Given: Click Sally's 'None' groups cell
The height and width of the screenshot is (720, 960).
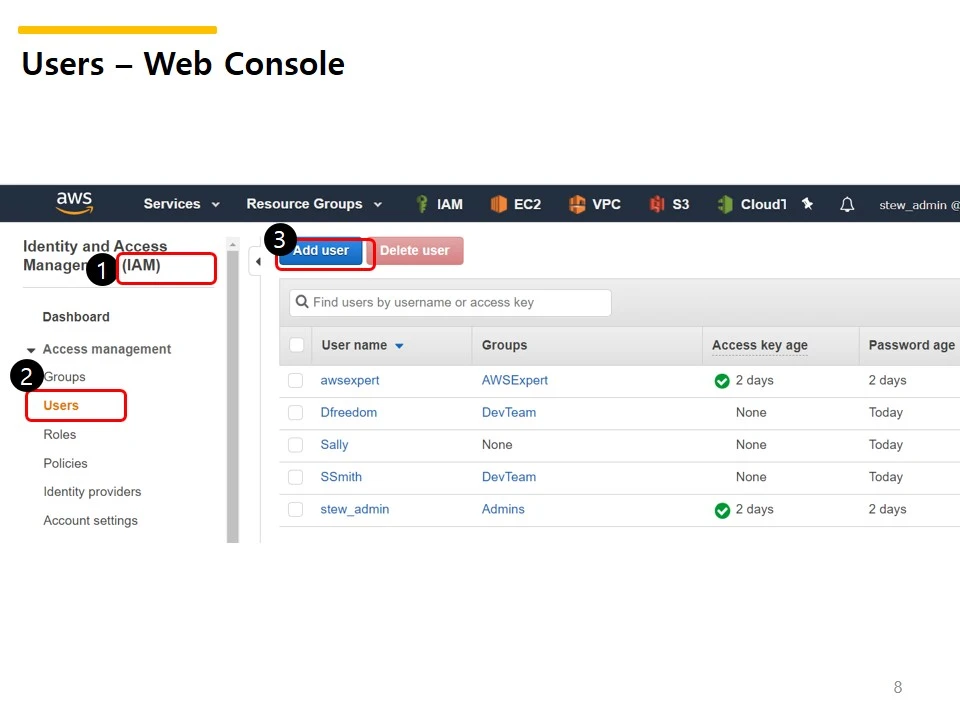Looking at the screenshot, I should click(x=497, y=444).
